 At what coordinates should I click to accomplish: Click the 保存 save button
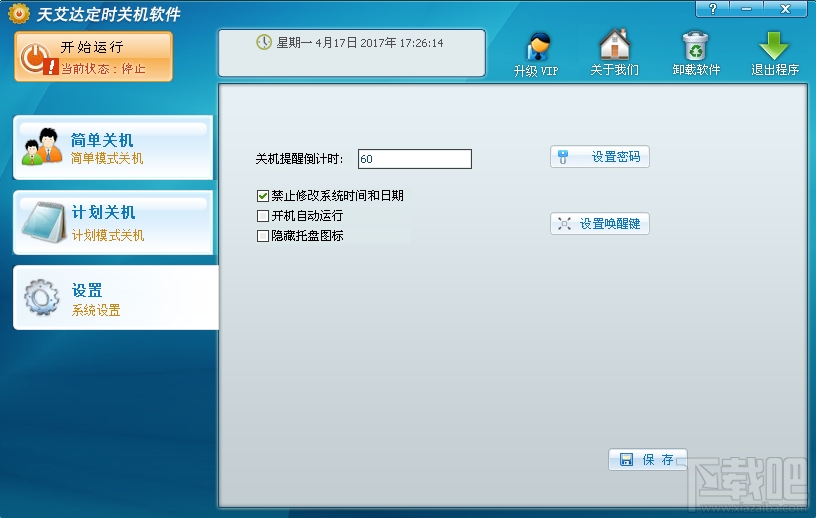pos(647,460)
